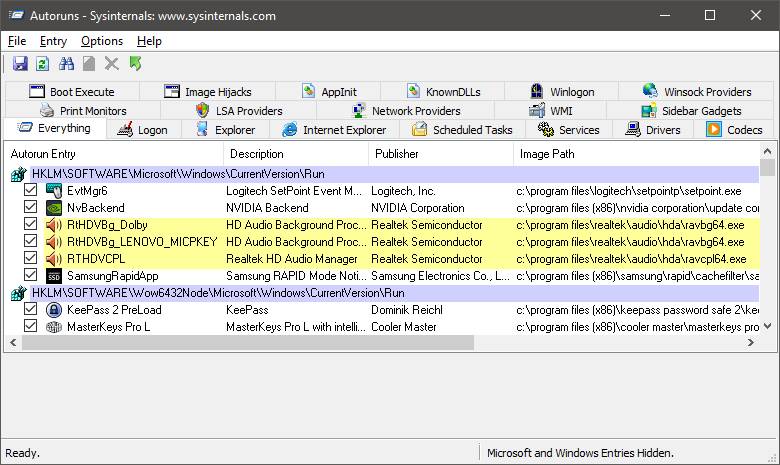Click the Autoruns title bar app icon

[16, 15]
